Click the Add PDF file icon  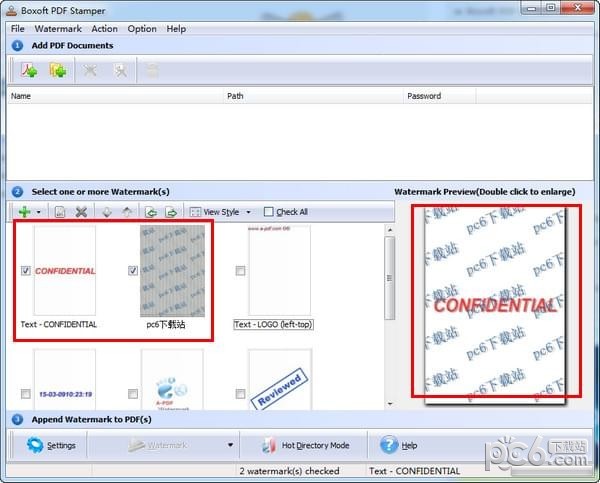tap(29, 70)
